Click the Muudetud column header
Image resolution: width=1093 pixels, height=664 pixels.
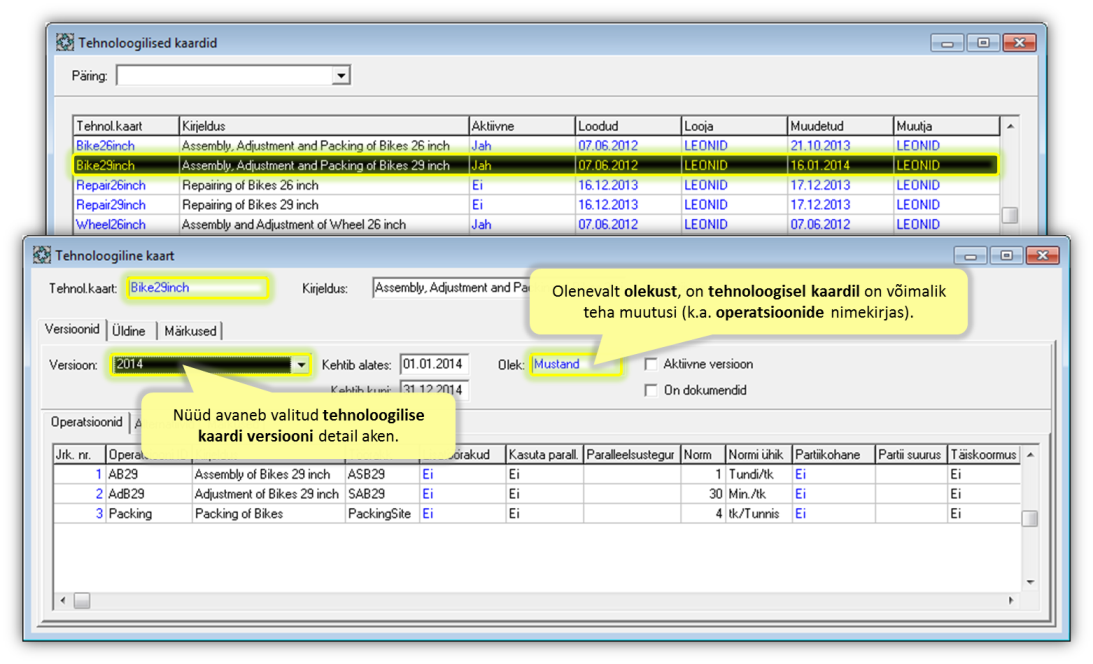pos(840,126)
